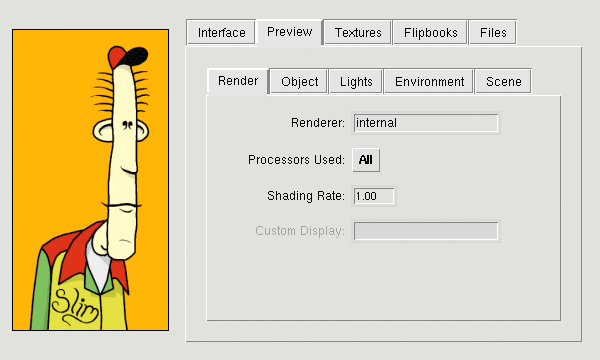
Task: Select the Render sub-tab
Action: point(238,81)
